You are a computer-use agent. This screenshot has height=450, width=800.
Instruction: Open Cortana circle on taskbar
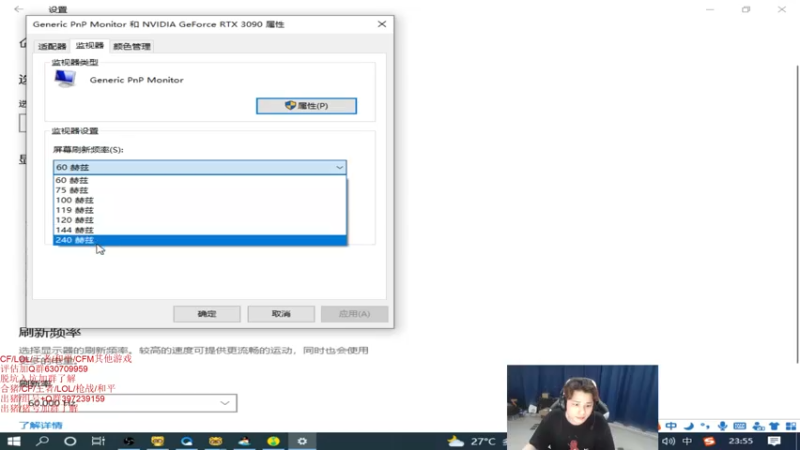70,441
